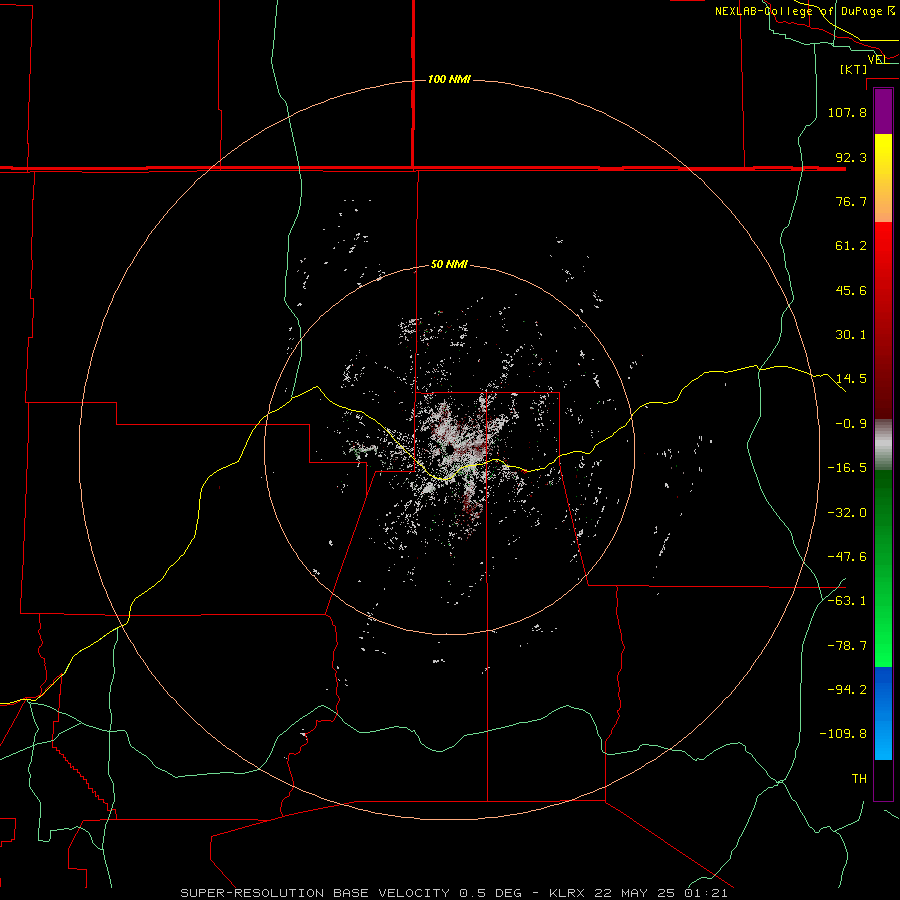The image size is (900, 900).
Task: Click the 30.1 value on the velocity scale
Action: (x=851, y=335)
